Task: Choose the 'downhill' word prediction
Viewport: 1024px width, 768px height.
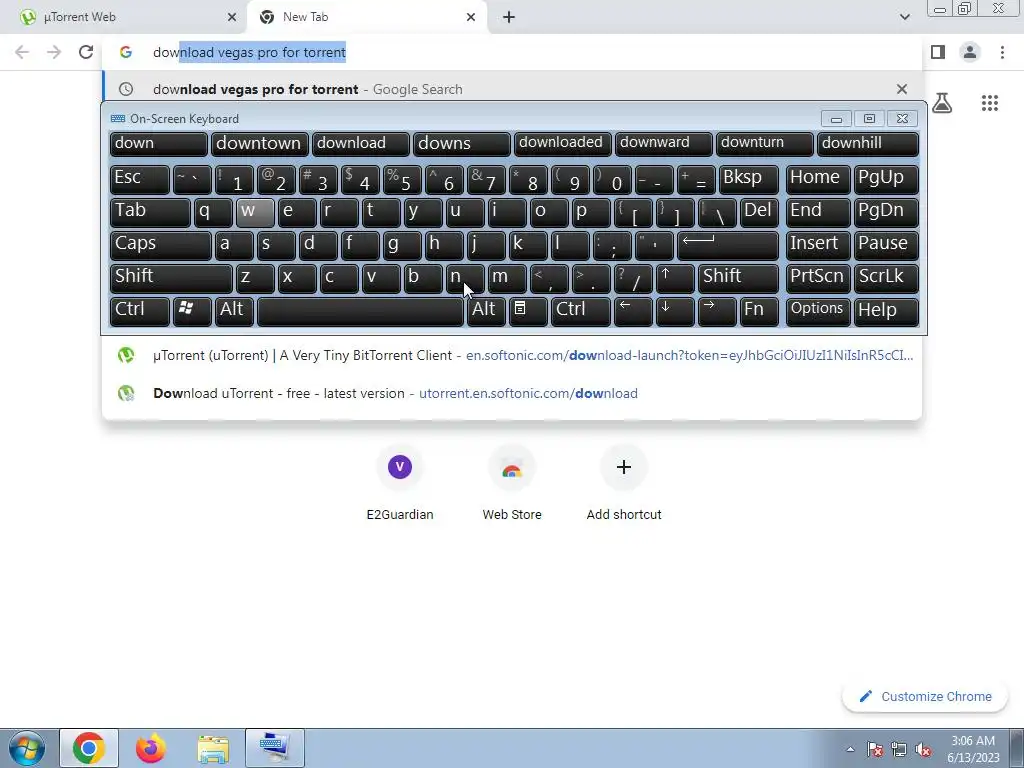Action: click(867, 144)
